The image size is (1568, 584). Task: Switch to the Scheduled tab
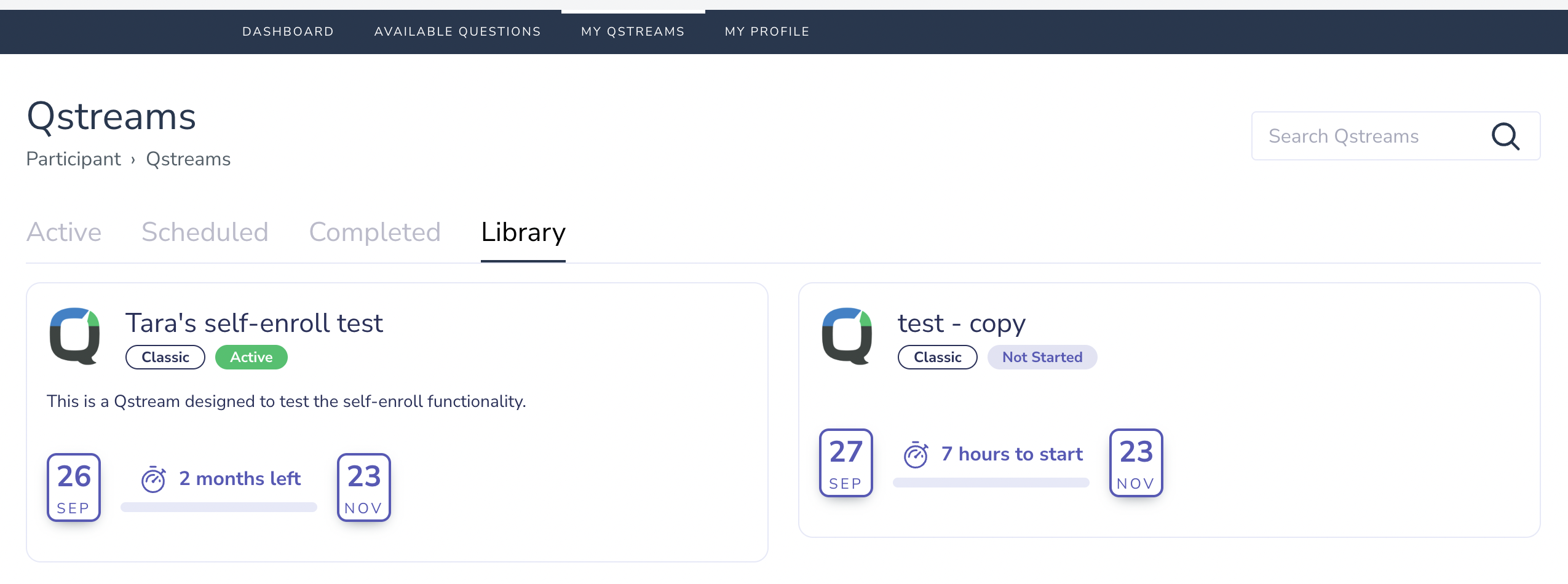[205, 232]
